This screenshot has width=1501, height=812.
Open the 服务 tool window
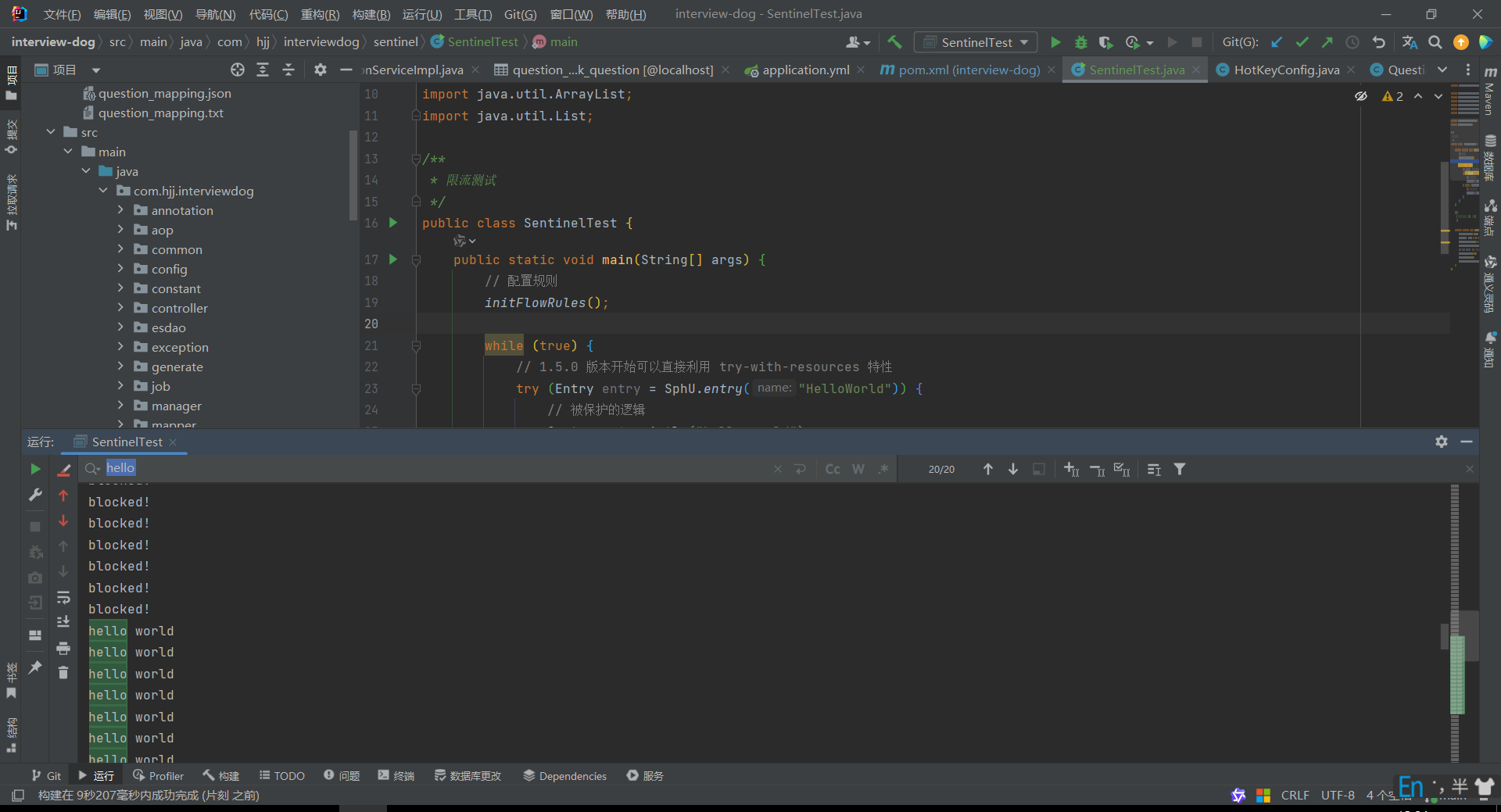[x=645, y=775]
